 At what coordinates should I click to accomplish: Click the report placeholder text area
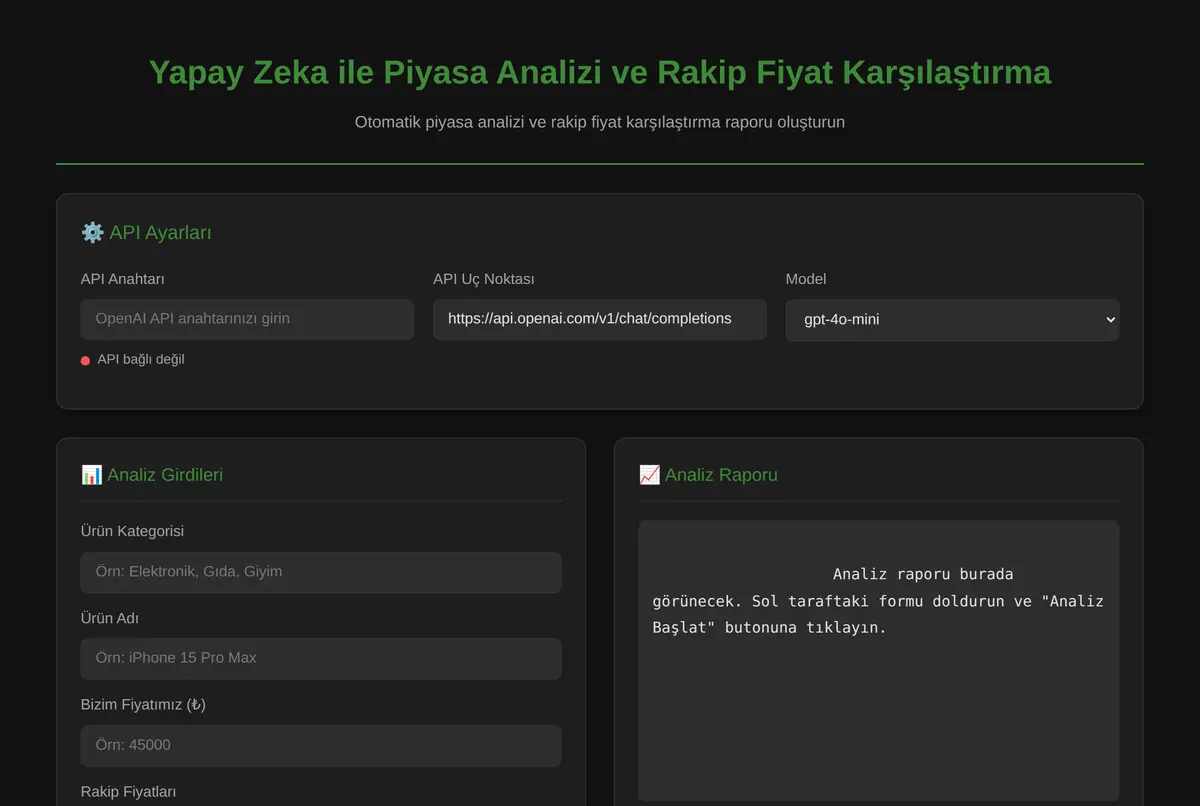[x=879, y=660]
